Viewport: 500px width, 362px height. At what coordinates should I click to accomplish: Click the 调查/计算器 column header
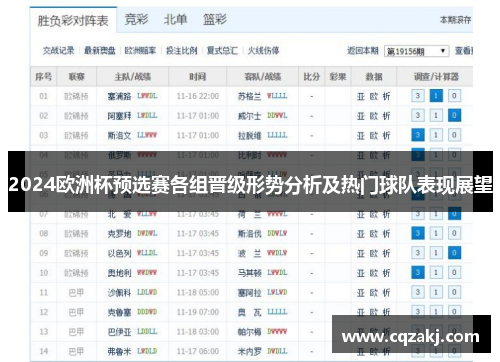coord(436,77)
